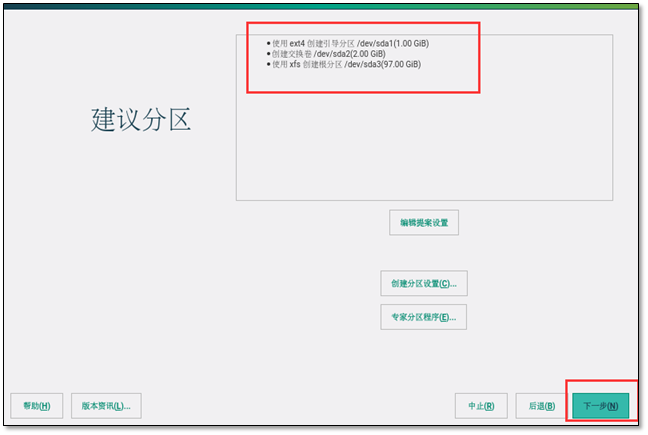Screen dimensions: 648x435
Task: Go back with the 后退(B) button
Action: 542,406
